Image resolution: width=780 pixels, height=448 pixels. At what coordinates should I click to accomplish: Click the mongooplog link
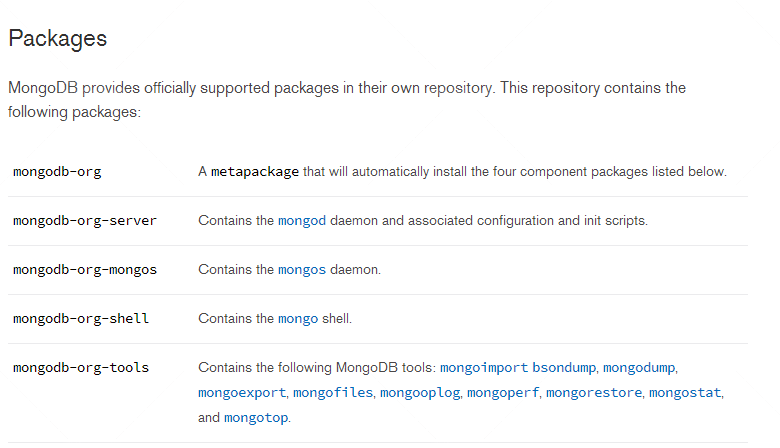coord(420,393)
